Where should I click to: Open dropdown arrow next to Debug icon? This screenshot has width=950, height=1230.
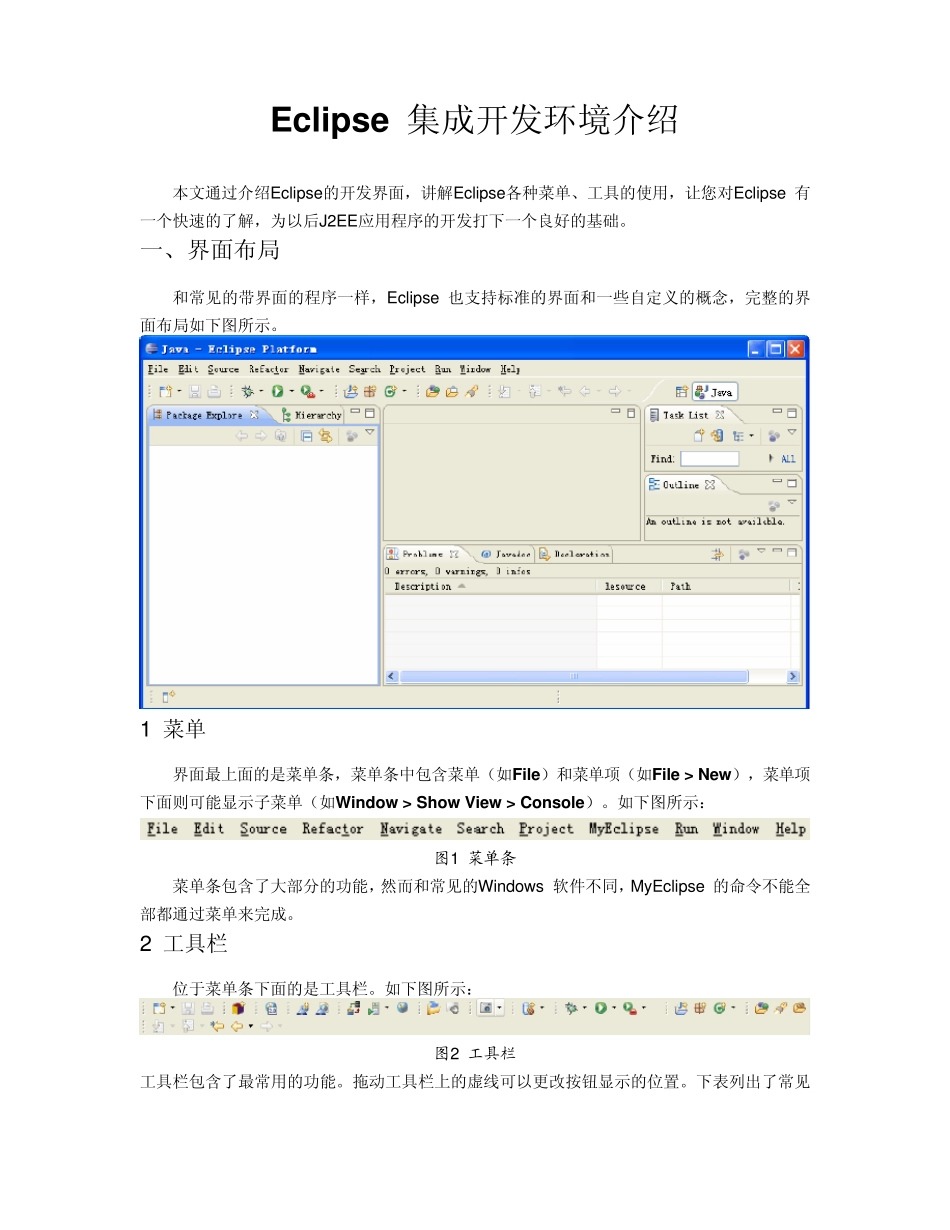pos(261,392)
